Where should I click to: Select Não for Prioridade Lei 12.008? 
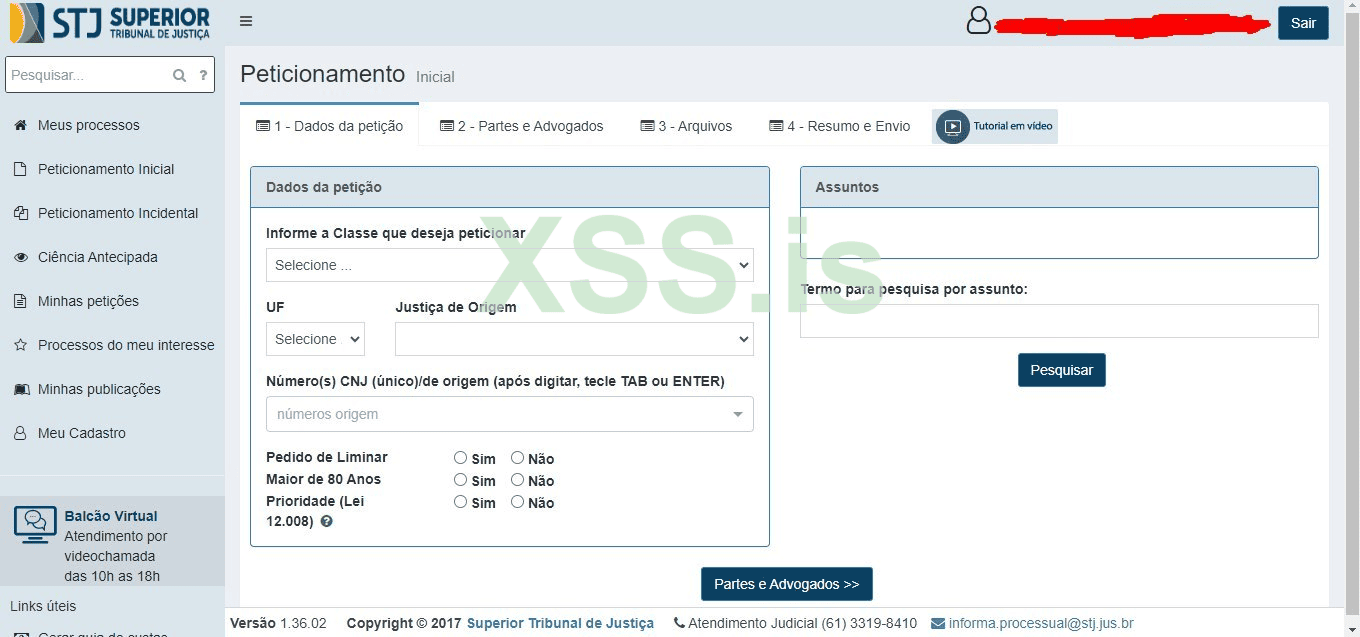click(517, 501)
